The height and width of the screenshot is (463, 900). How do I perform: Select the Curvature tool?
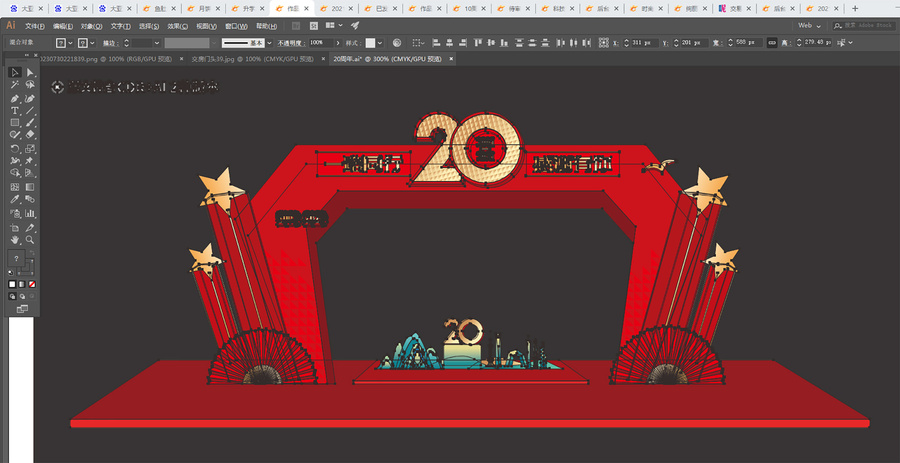click(x=30, y=99)
